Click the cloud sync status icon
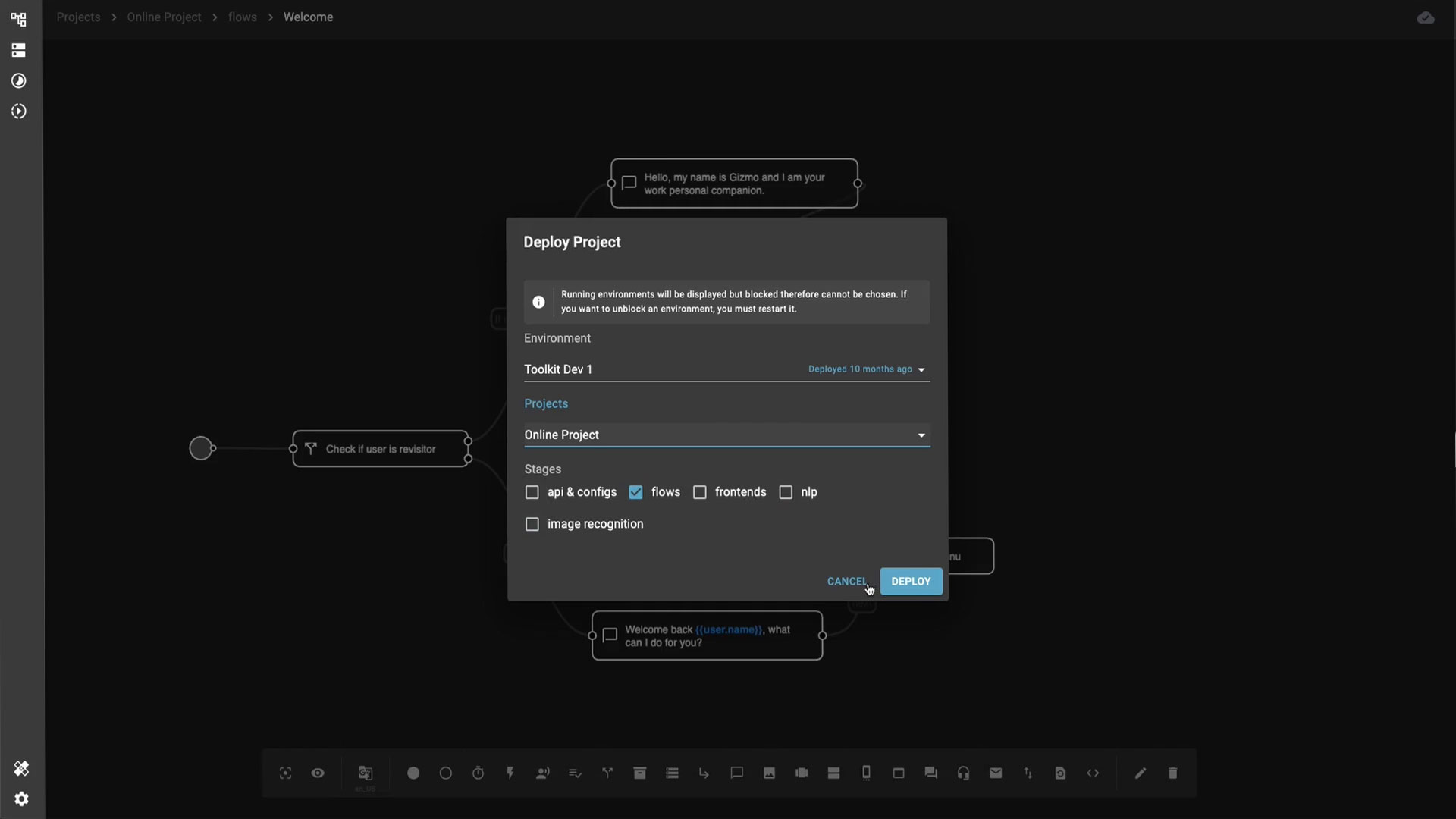This screenshot has height=819, width=1456. (x=1426, y=17)
